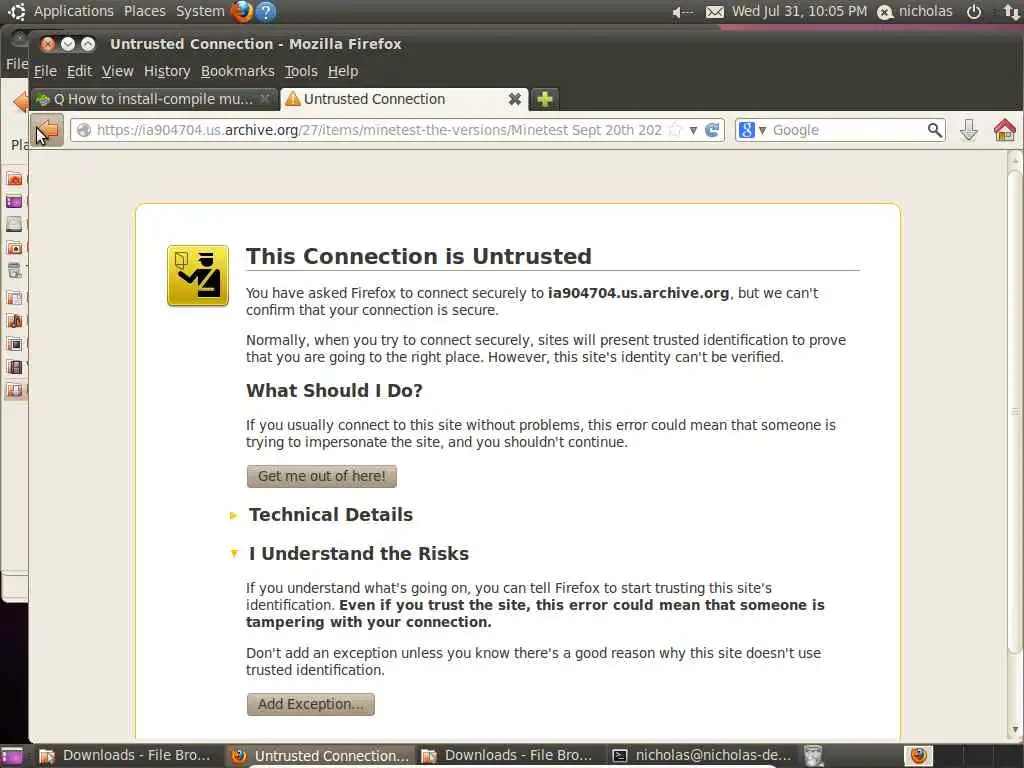Go to the Firefox home page icon
Image resolution: width=1024 pixels, height=768 pixels.
point(1004,130)
